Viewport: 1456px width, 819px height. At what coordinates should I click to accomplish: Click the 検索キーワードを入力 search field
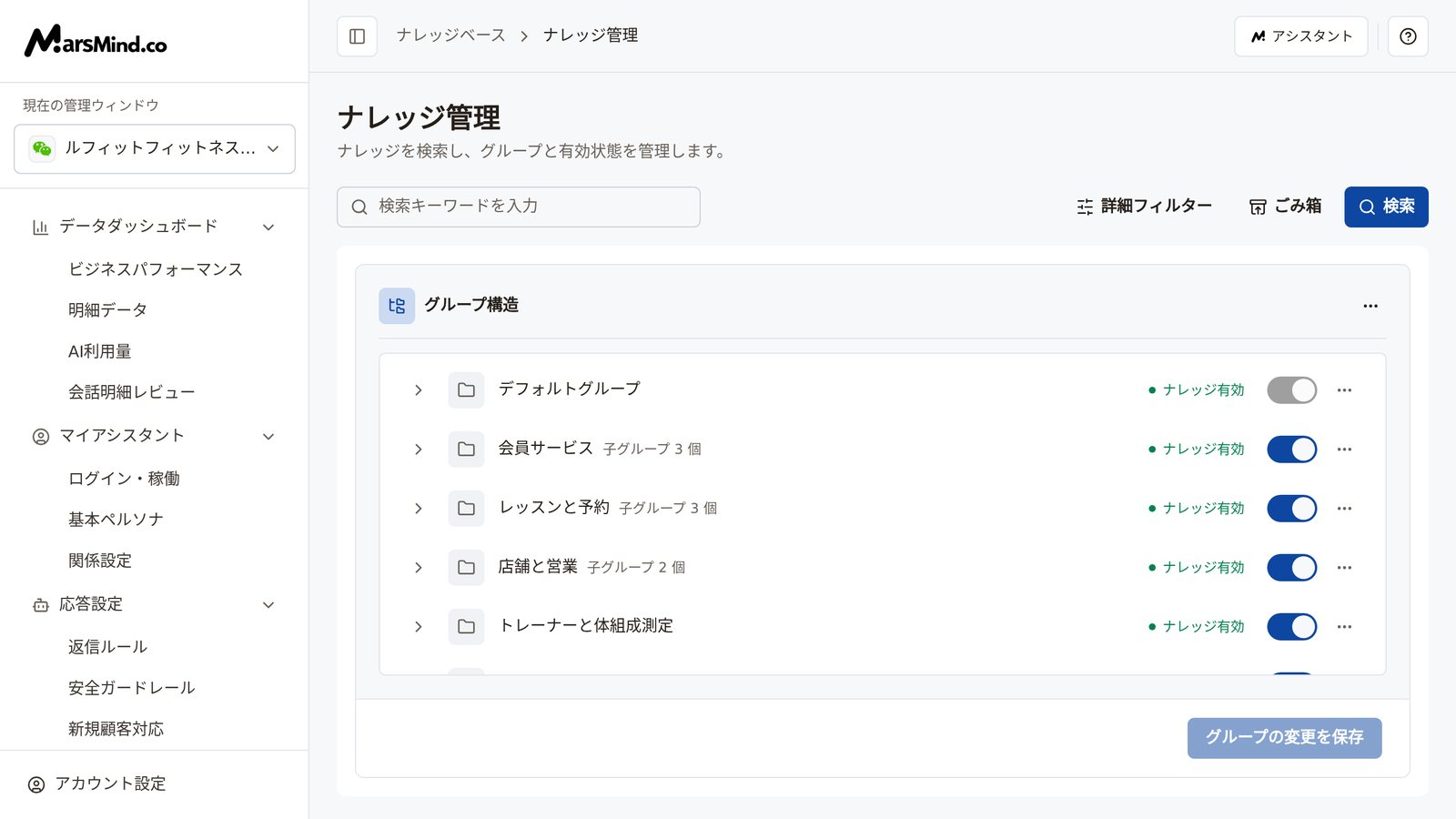click(519, 207)
